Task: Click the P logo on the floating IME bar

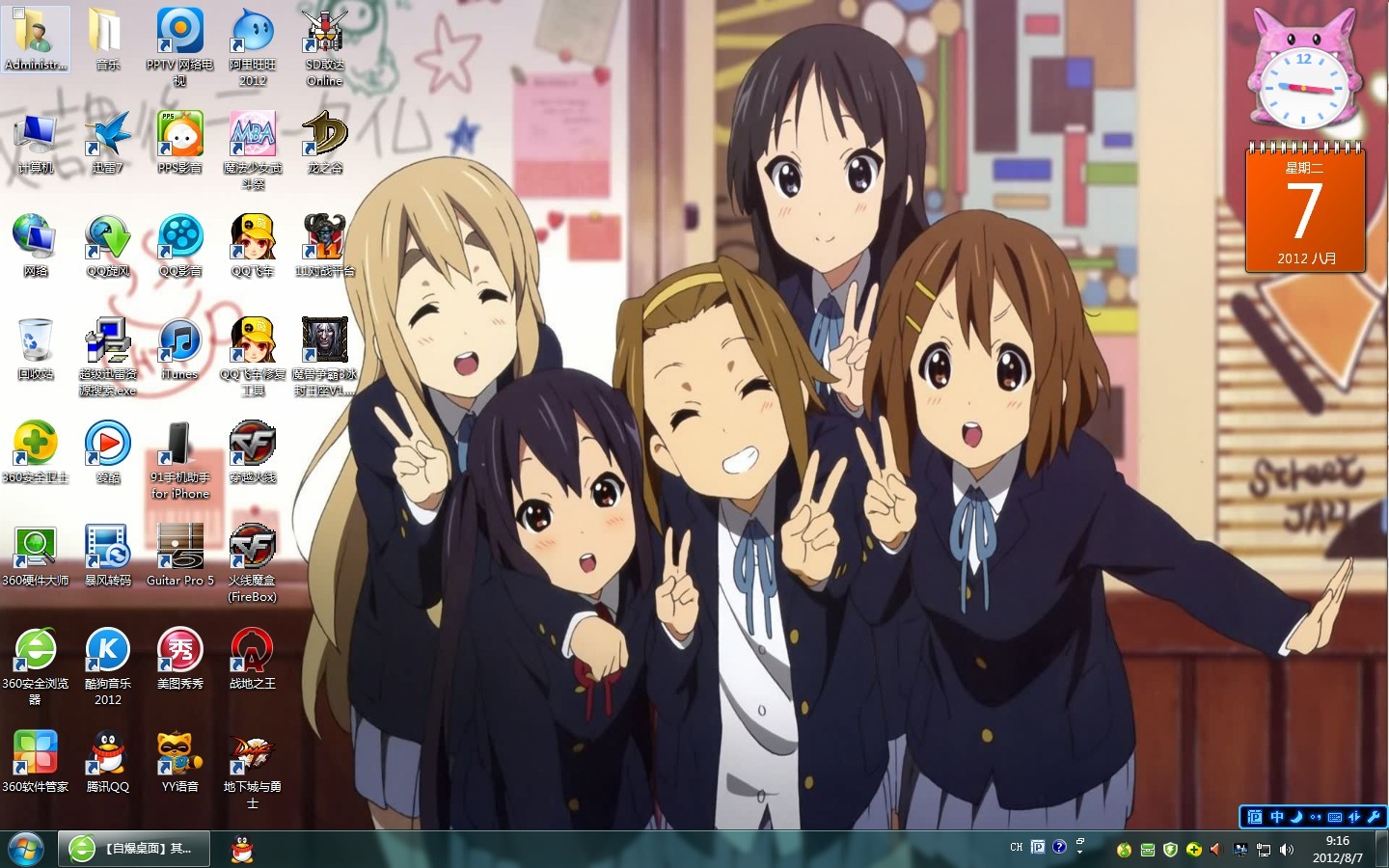Action: click(x=1254, y=817)
